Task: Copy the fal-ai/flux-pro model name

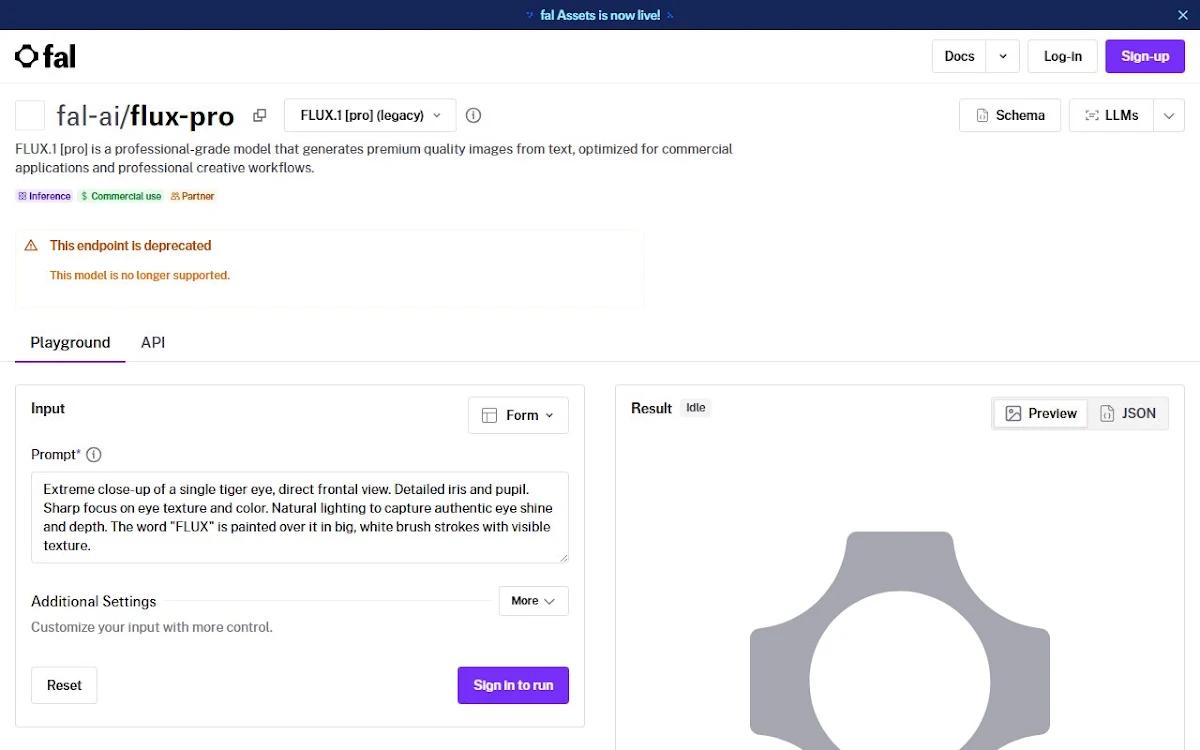Action: pos(260,115)
